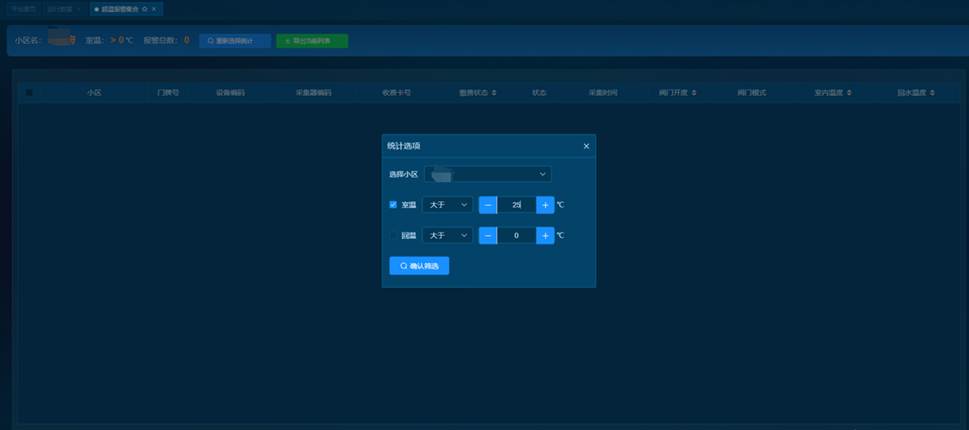Click the green export list button
The width and height of the screenshot is (969, 430).
314,41
